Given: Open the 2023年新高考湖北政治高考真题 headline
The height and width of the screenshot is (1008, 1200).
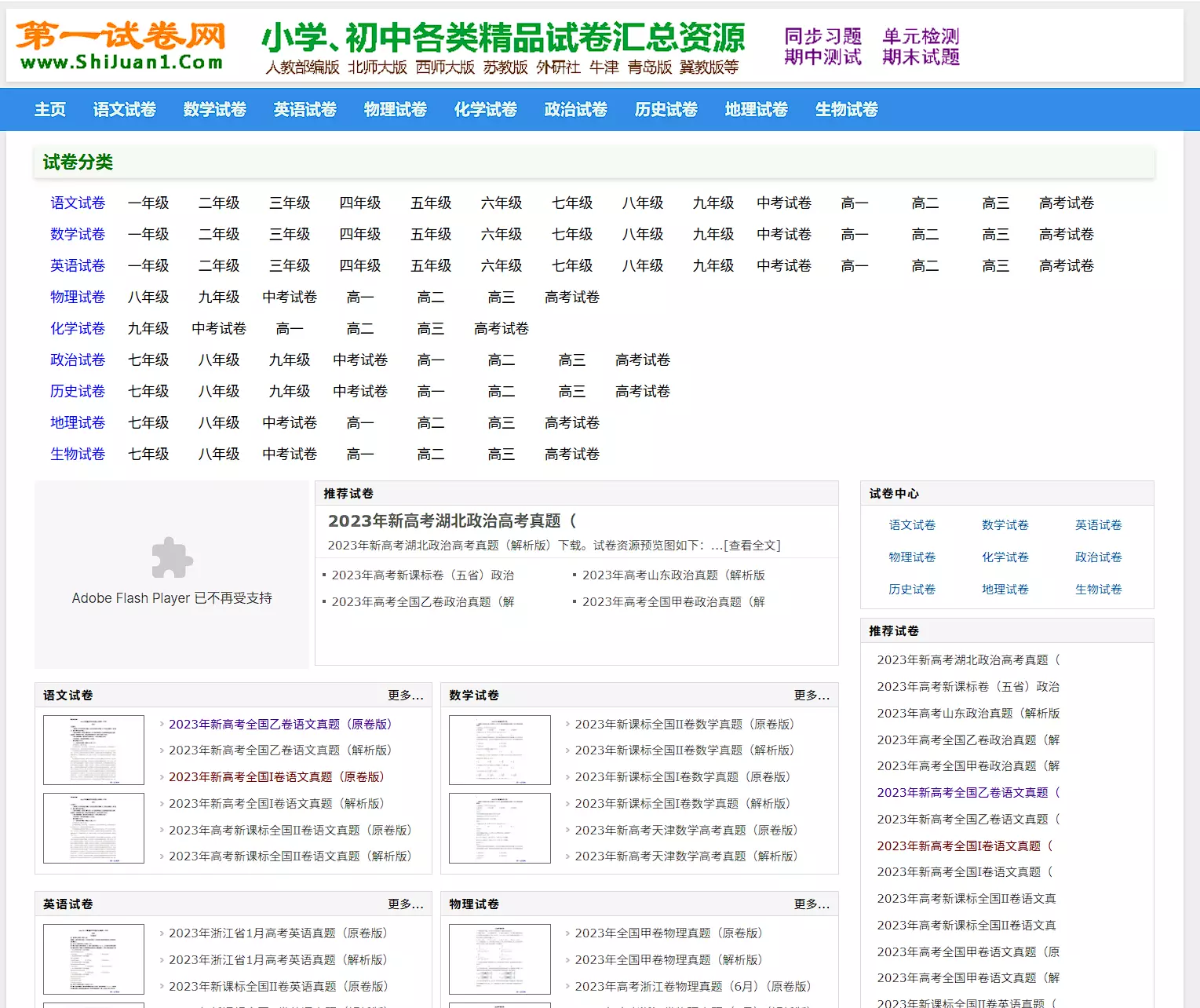Looking at the screenshot, I should coord(451,520).
